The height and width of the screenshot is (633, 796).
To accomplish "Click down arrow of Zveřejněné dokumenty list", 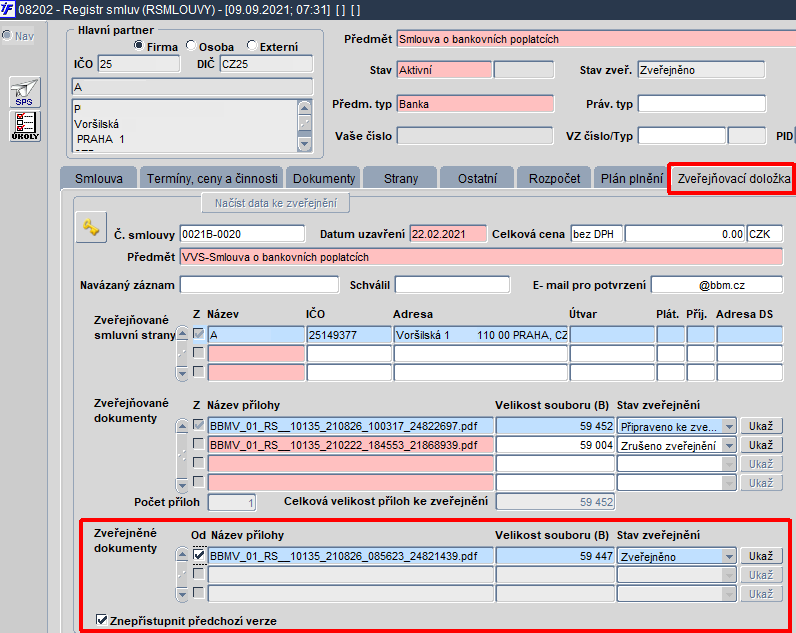I will [182, 593].
